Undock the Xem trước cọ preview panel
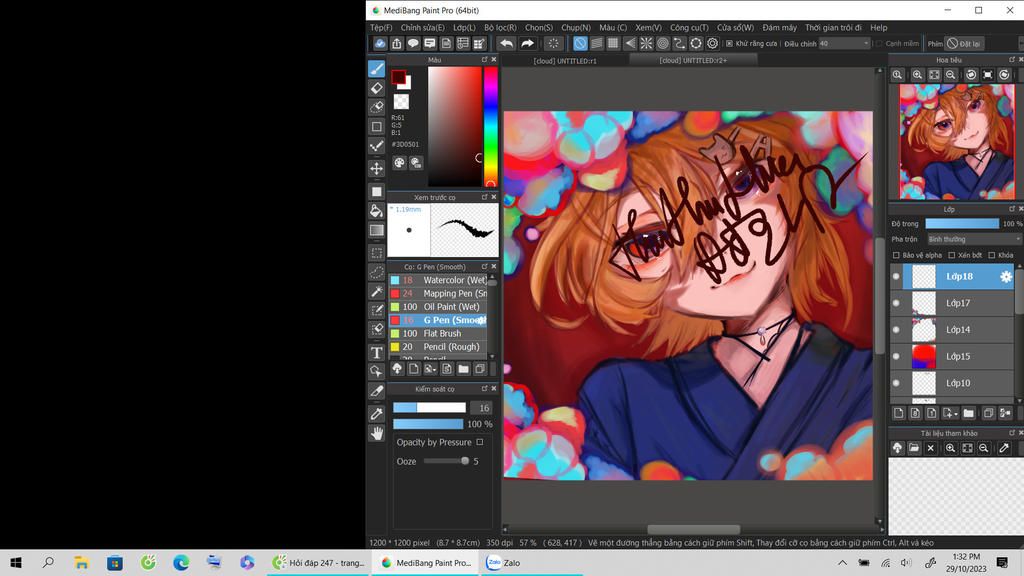 pyautogui.click(x=485, y=197)
